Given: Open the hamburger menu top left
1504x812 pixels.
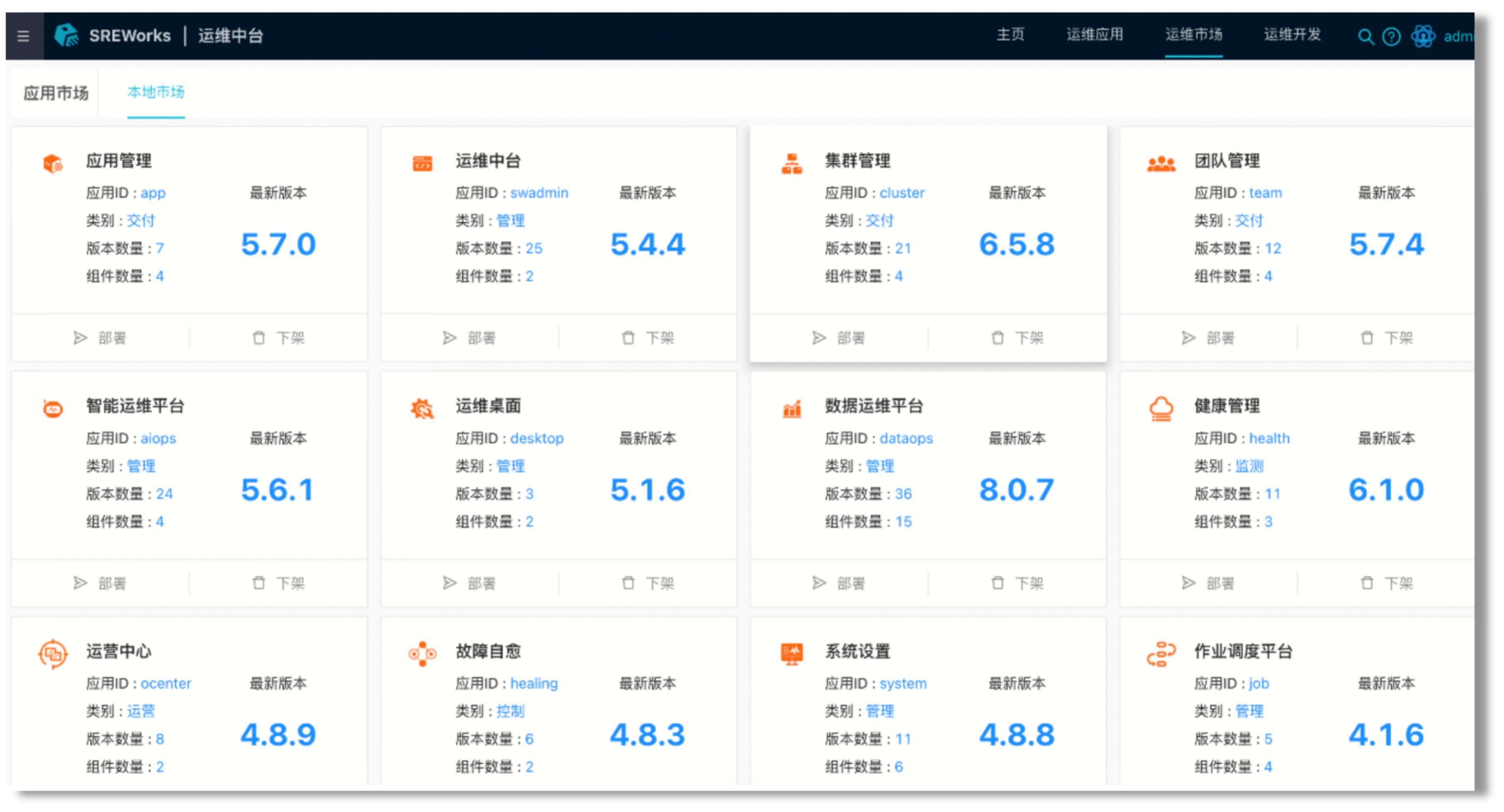Looking at the screenshot, I should [x=23, y=36].
